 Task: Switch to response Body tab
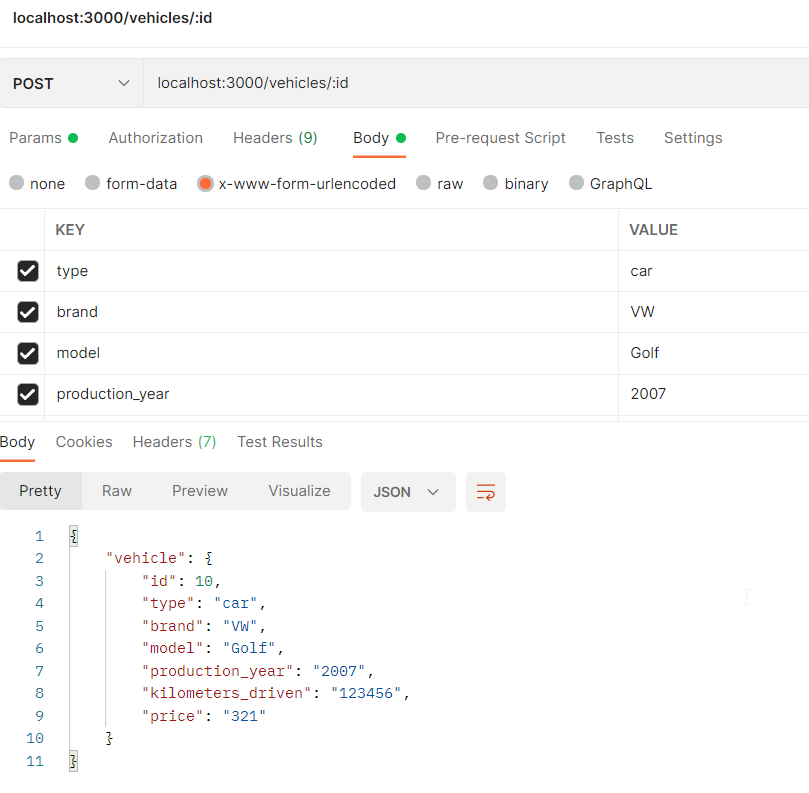point(18,442)
